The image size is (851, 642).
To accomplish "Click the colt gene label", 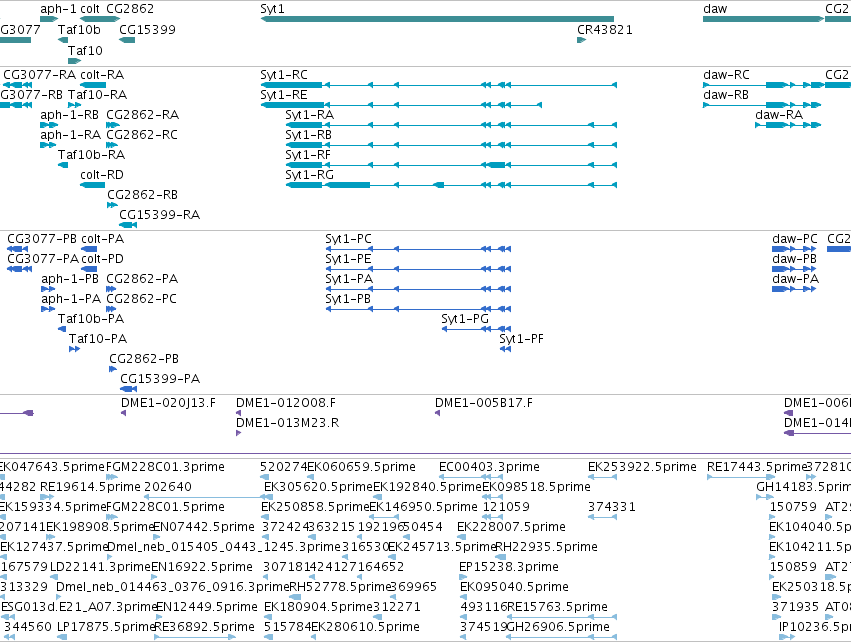I will pyautogui.click(x=90, y=9).
